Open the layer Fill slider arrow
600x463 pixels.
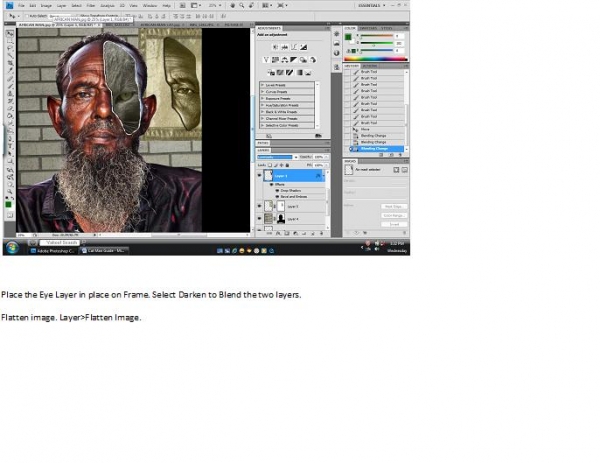click(x=326, y=165)
